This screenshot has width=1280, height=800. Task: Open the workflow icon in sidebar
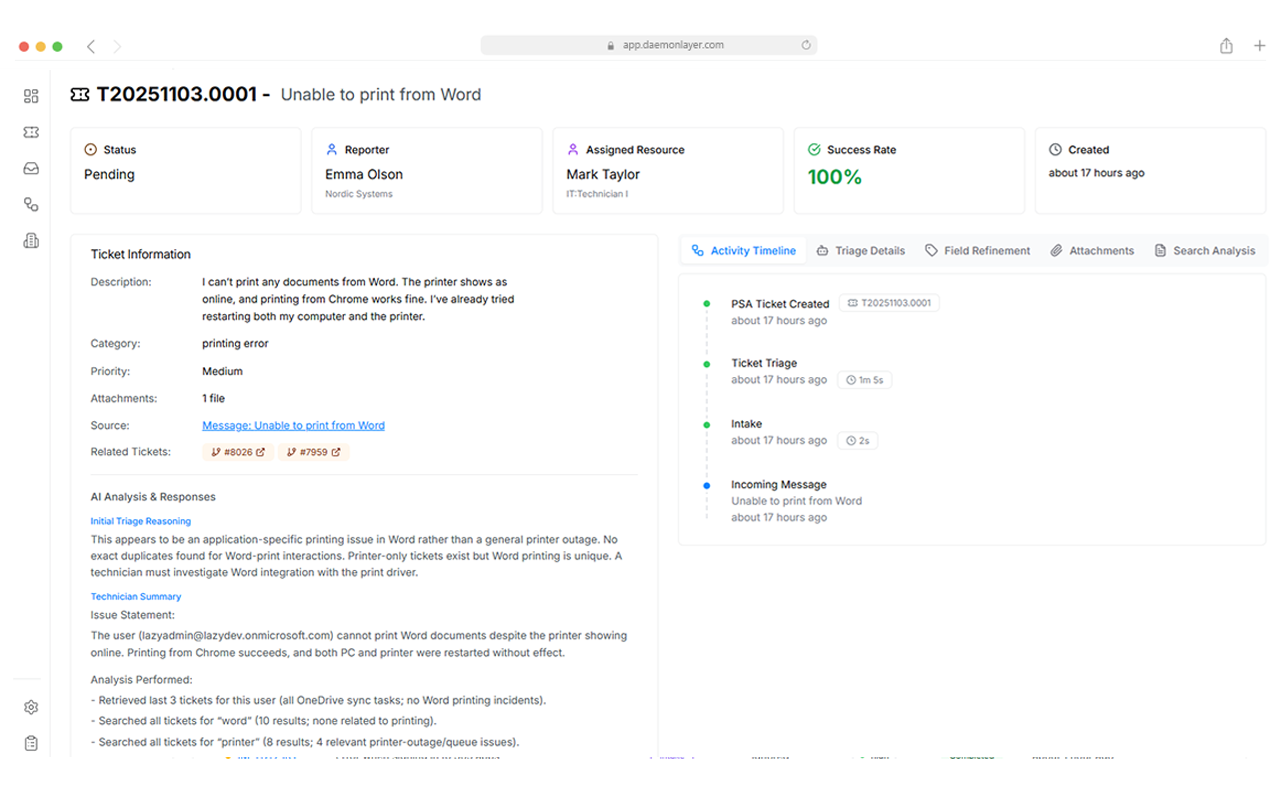point(31,205)
